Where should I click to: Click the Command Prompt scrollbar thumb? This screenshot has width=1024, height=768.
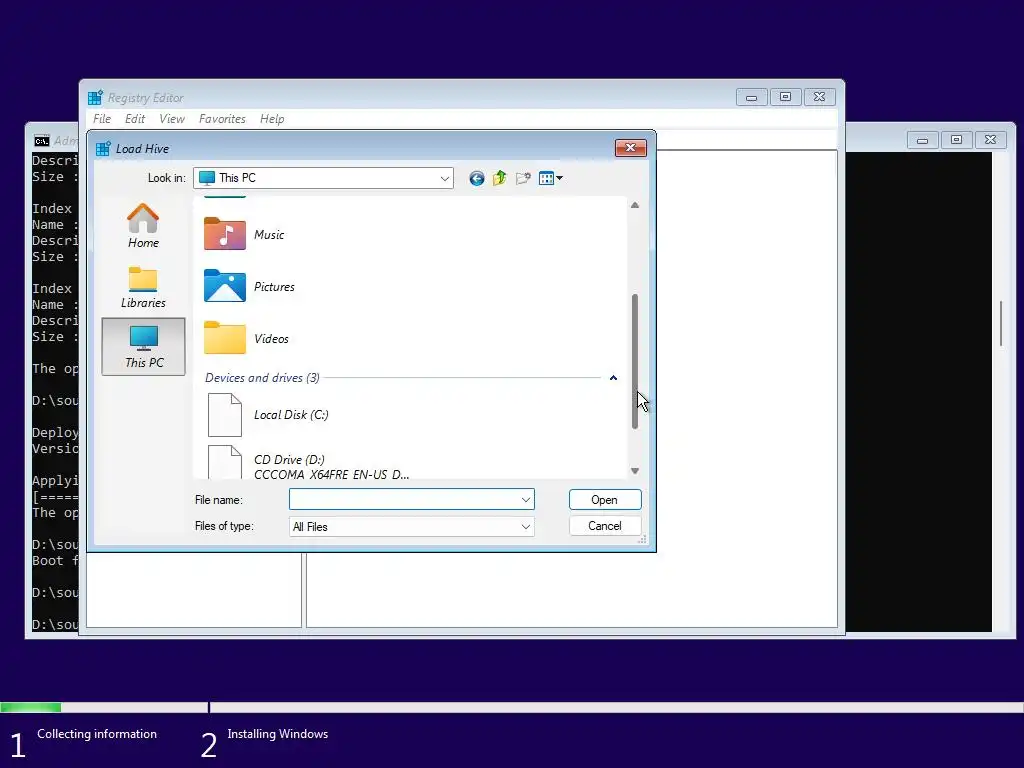1000,323
